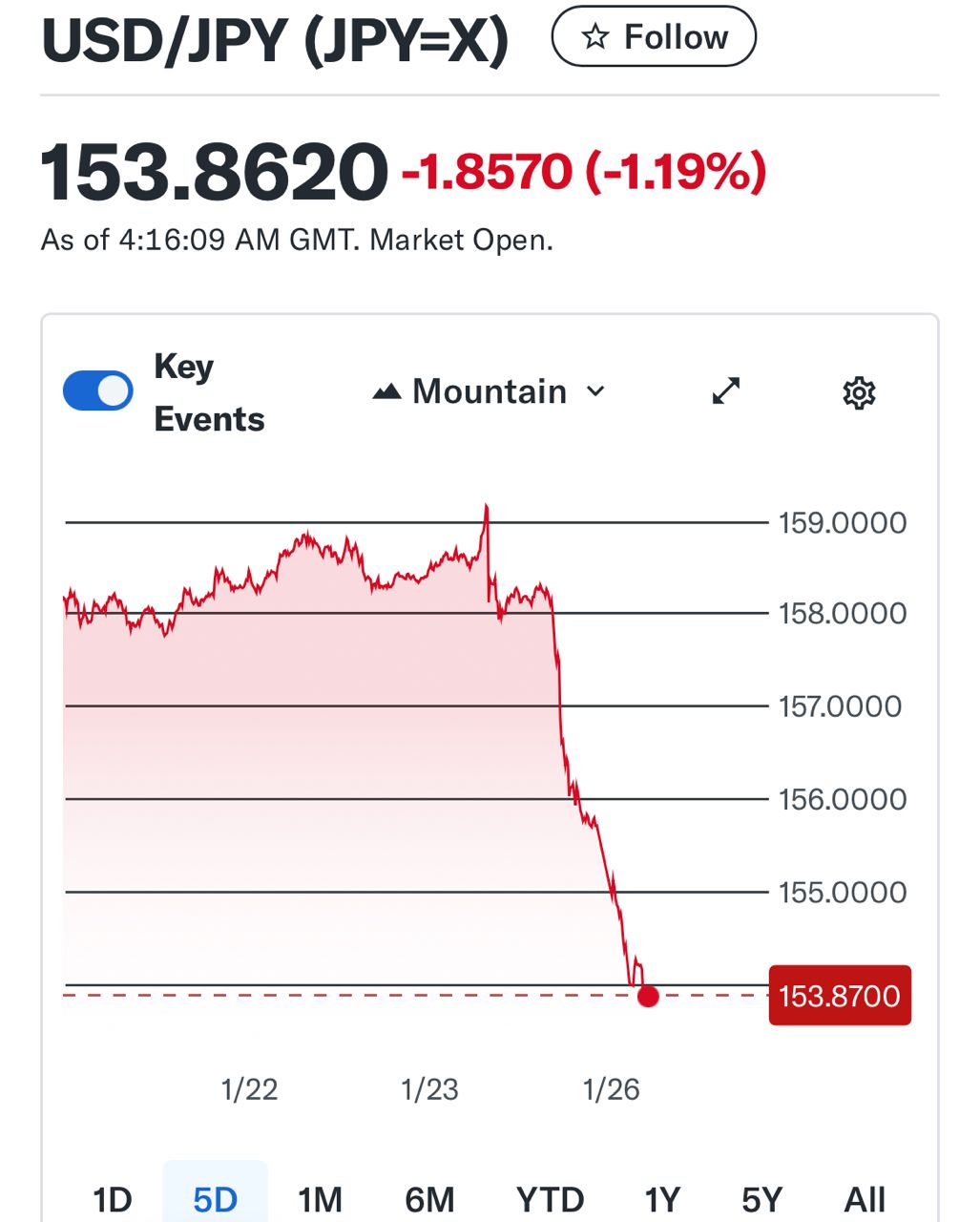This screenshot has width=980, height=1222.
Task: Click the red current-price dot on chart
Action: pos(648,997)
